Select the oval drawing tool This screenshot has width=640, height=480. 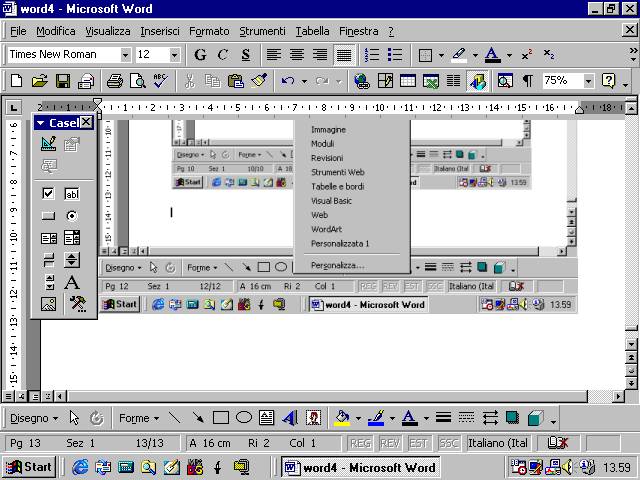point(244,418)
